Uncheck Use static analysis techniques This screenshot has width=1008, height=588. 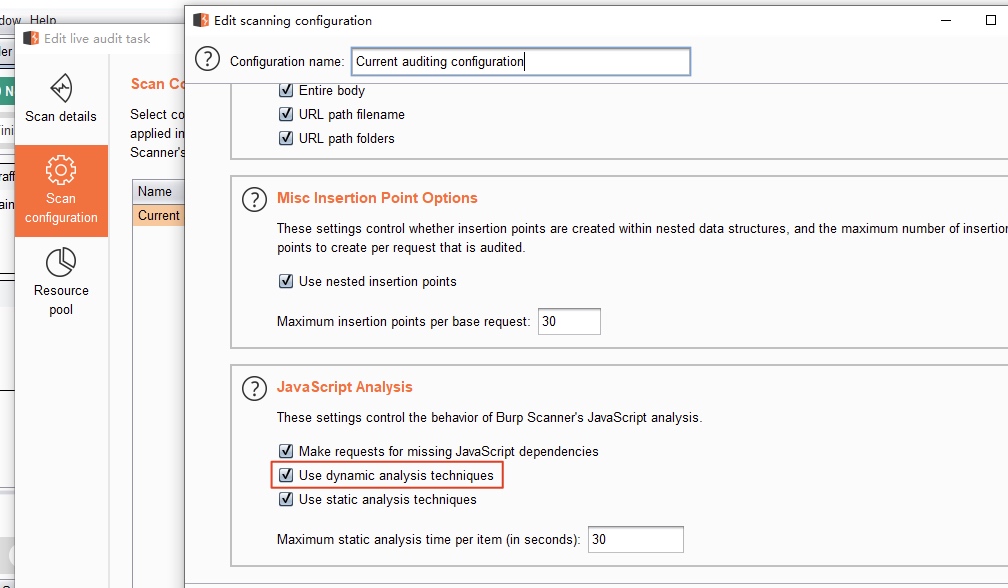coord(286,499)
